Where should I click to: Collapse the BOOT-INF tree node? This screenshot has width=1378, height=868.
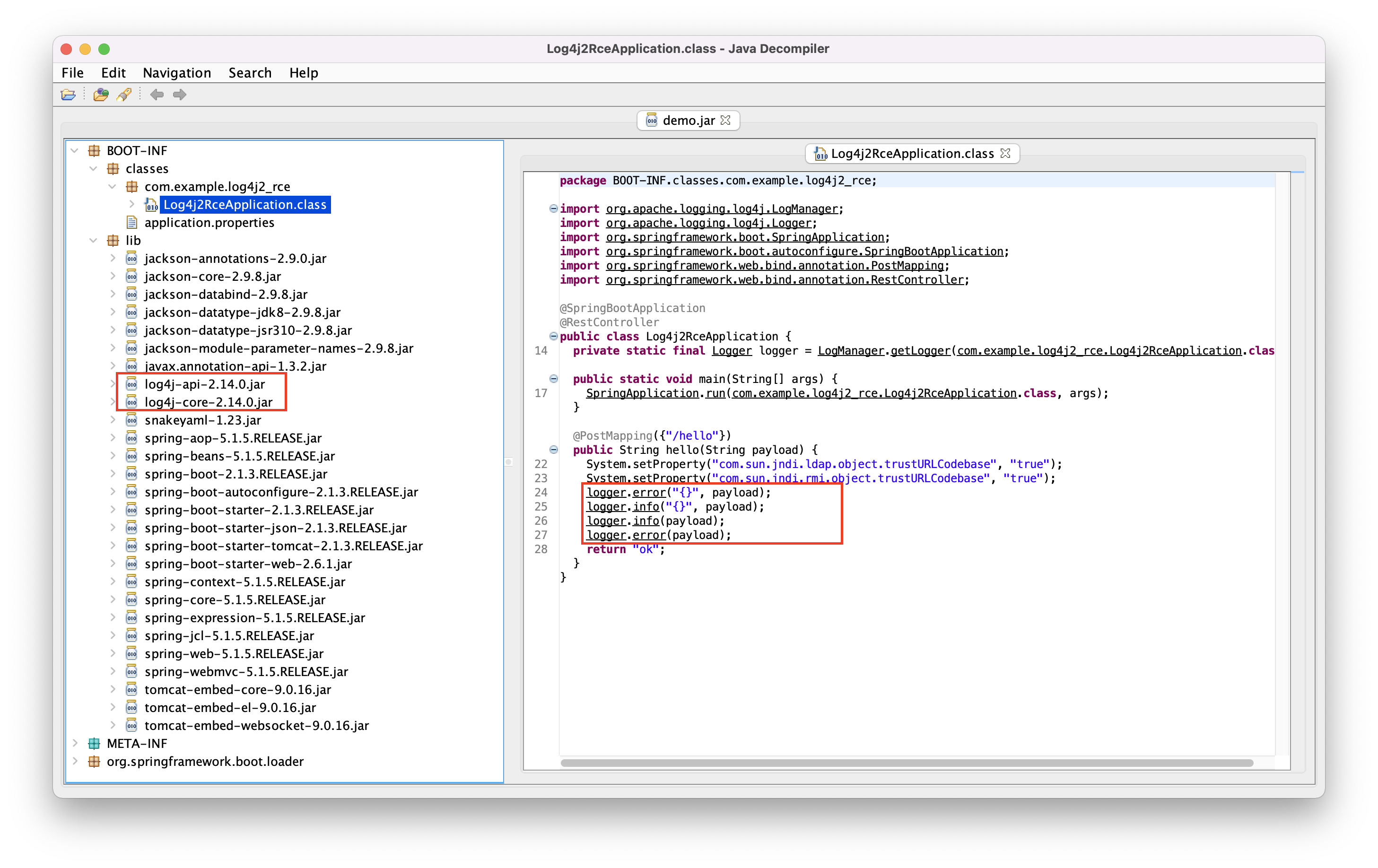[75, 150]
